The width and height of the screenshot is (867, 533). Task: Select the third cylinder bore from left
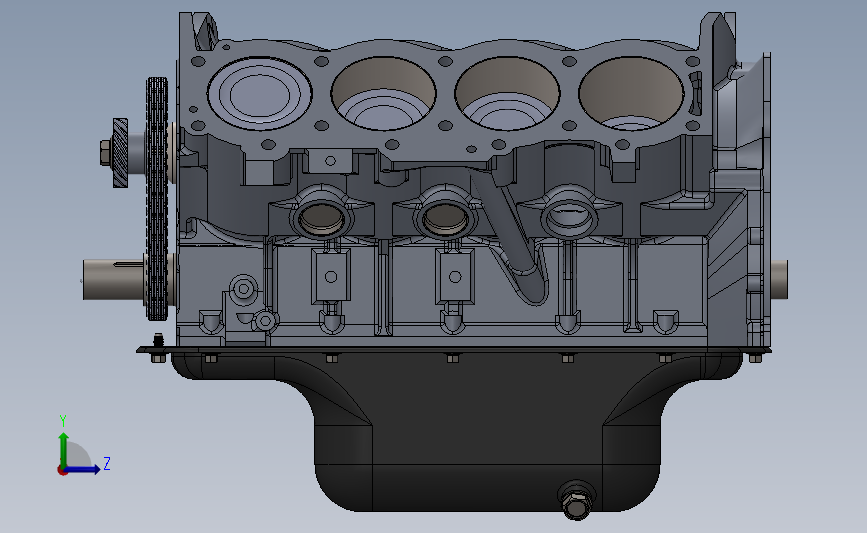pyautogui.click(x=507, y=93)
